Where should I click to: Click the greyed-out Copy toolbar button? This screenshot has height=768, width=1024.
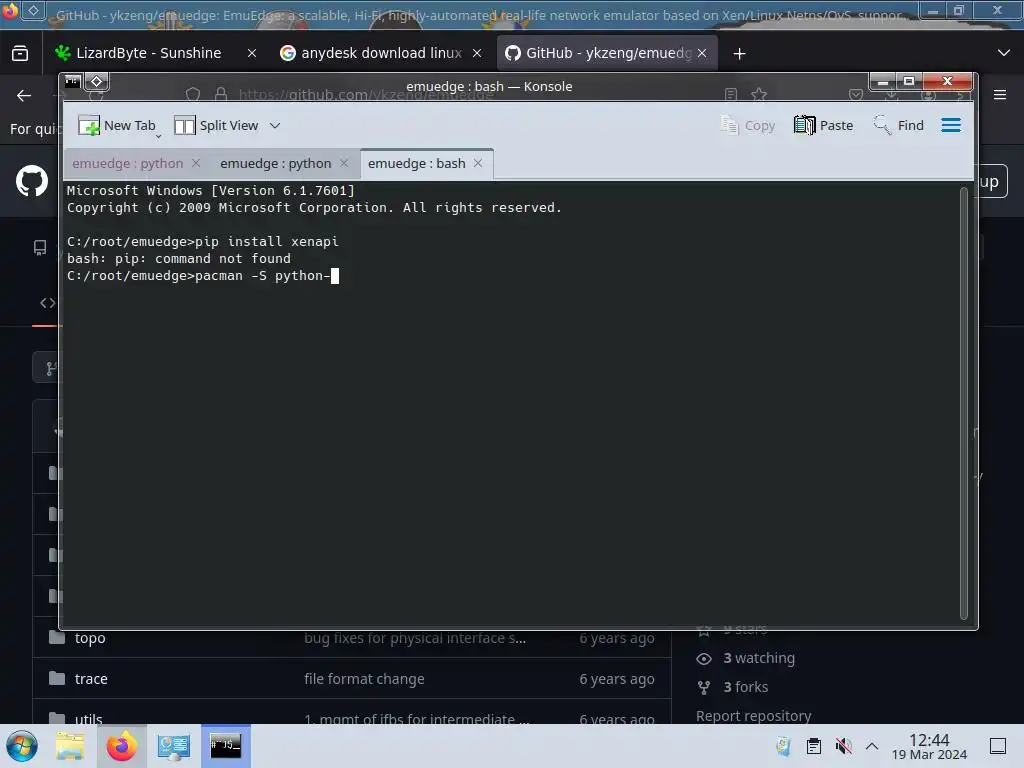[x=747, y=125]
